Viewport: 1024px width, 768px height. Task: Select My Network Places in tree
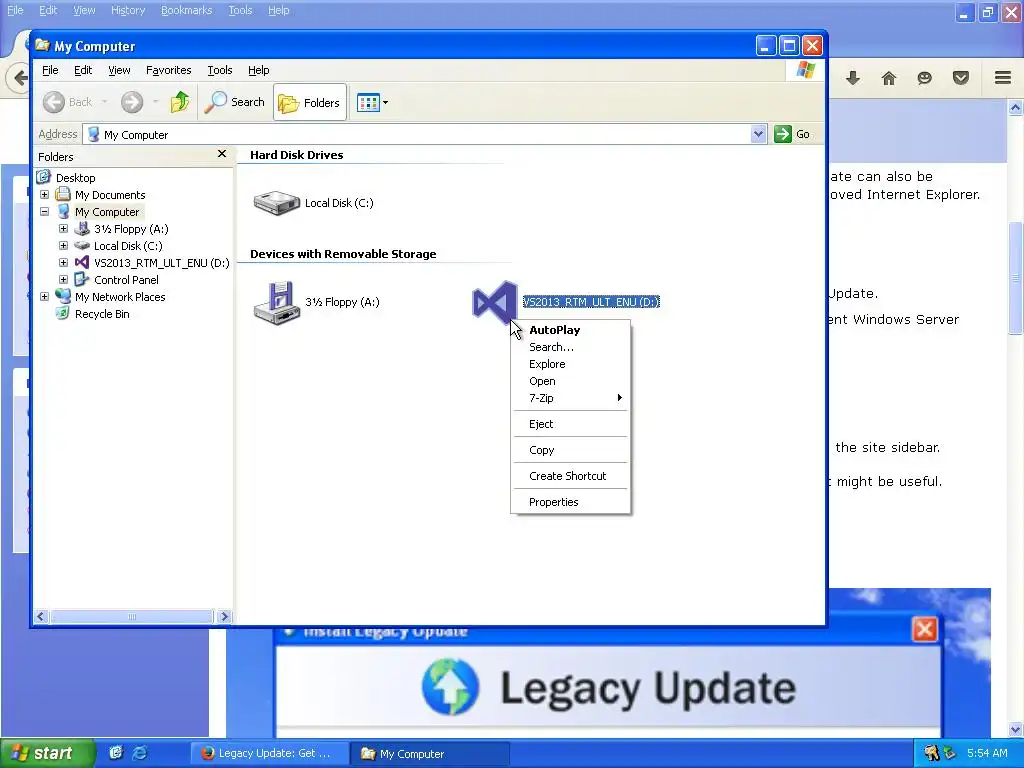click(120, 296)
